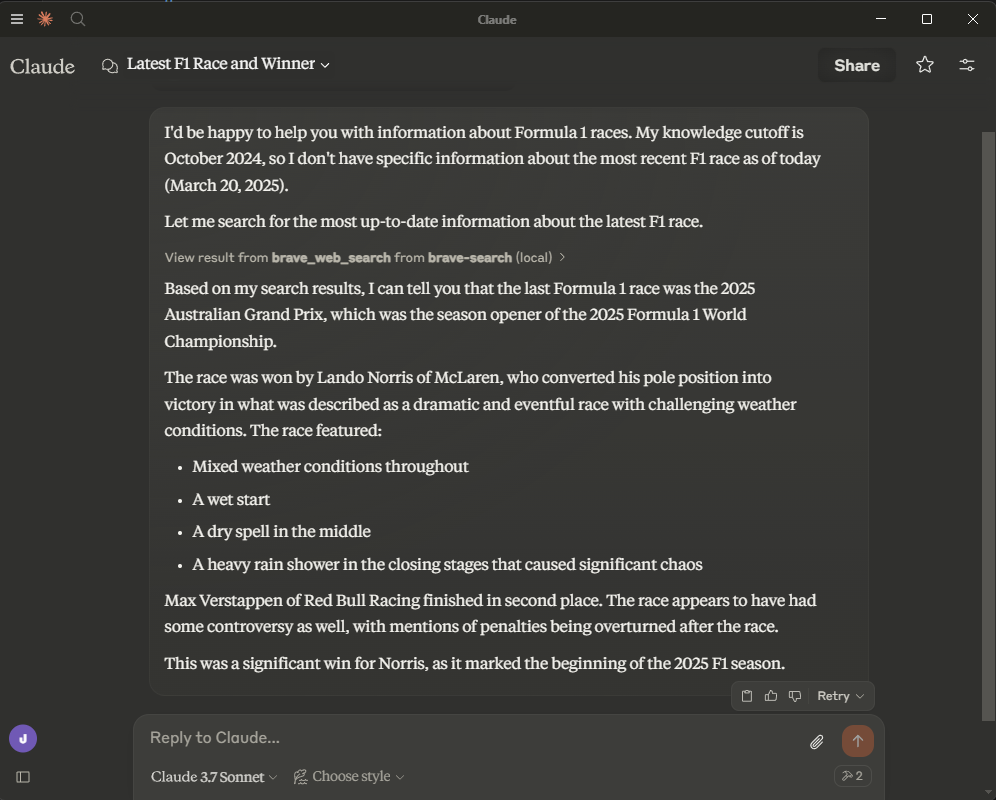Open the MCP tools count indicator

point(852,776)
